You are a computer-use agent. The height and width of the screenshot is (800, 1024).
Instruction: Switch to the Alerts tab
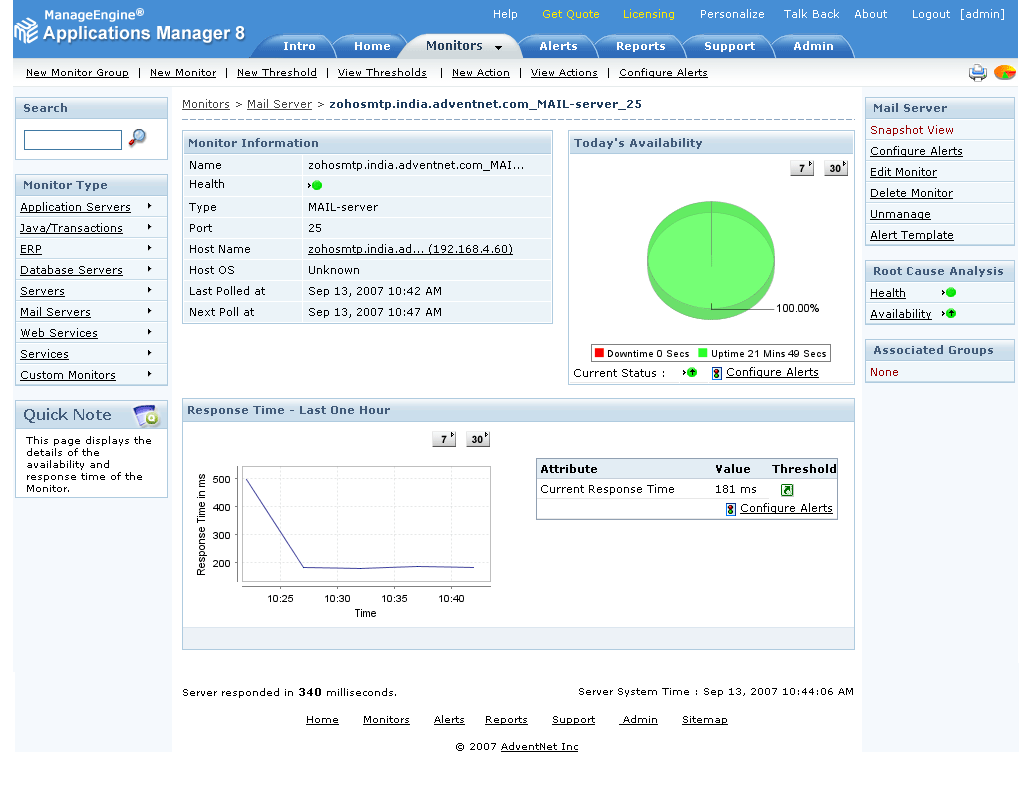tap(558, 46)
